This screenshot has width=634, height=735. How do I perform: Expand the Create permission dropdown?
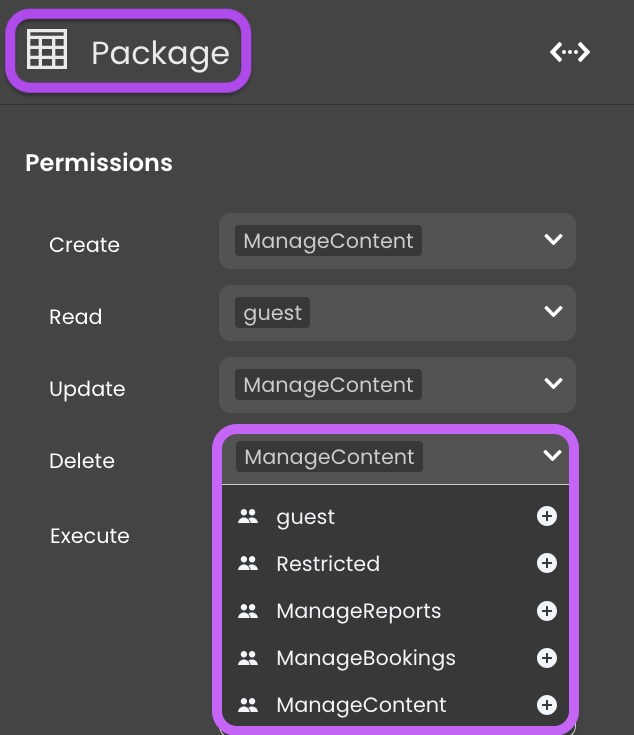coord(553,240)
